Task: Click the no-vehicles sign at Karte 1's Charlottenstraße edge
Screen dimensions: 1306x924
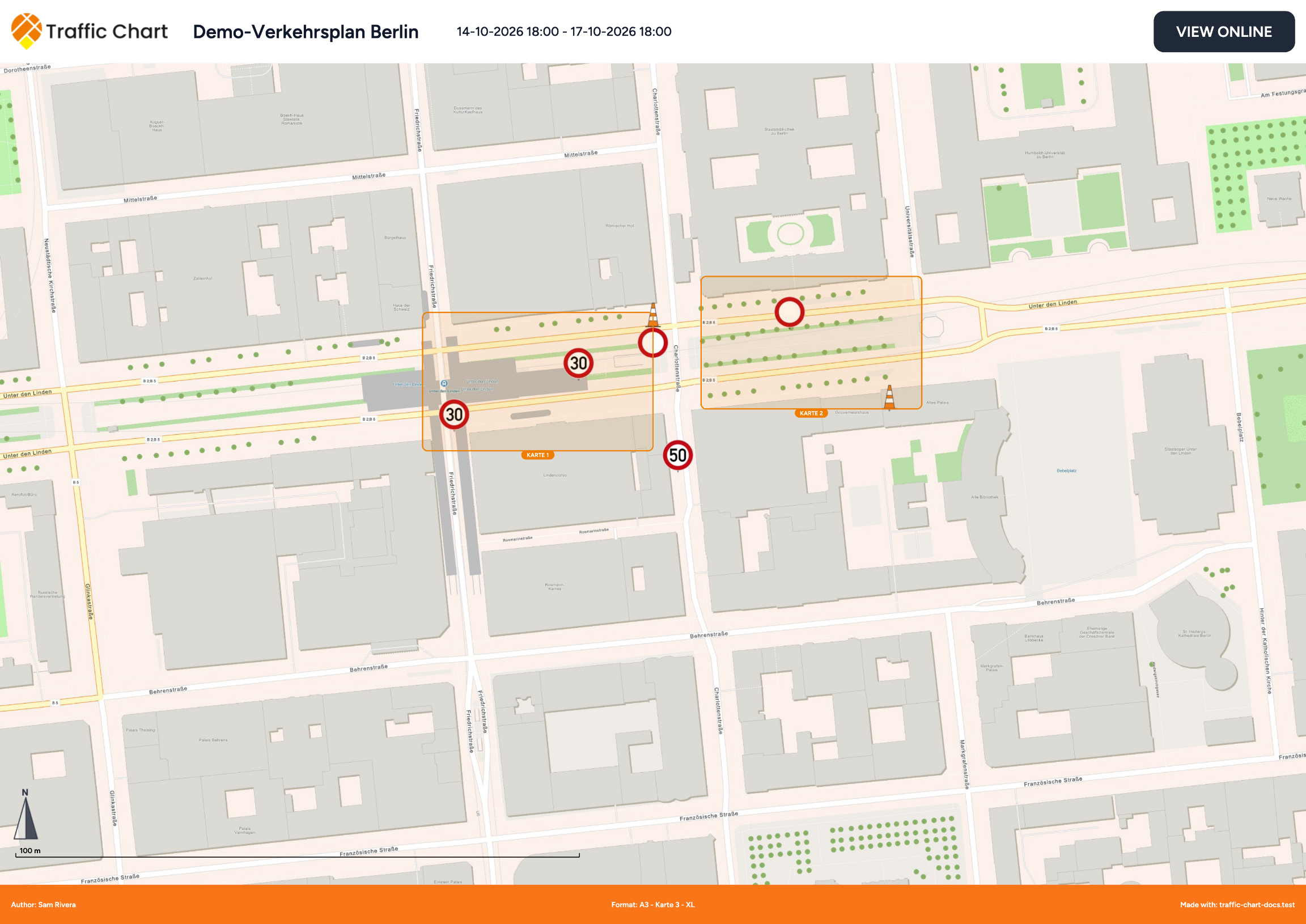Action: tap(652, 342)
